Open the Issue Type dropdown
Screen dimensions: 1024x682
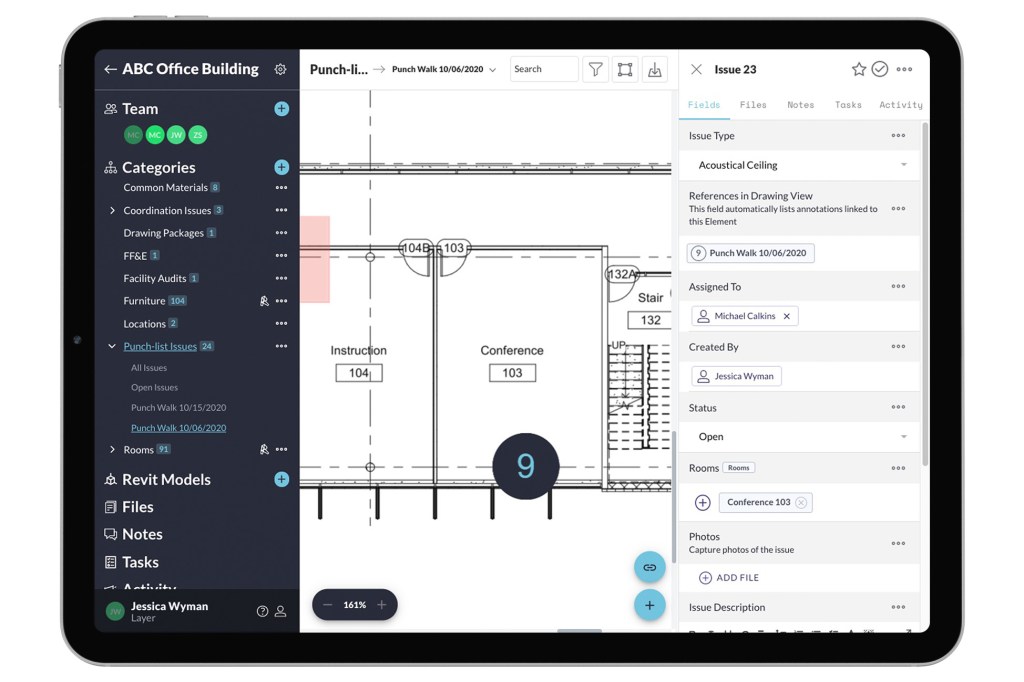pos(800,165)
